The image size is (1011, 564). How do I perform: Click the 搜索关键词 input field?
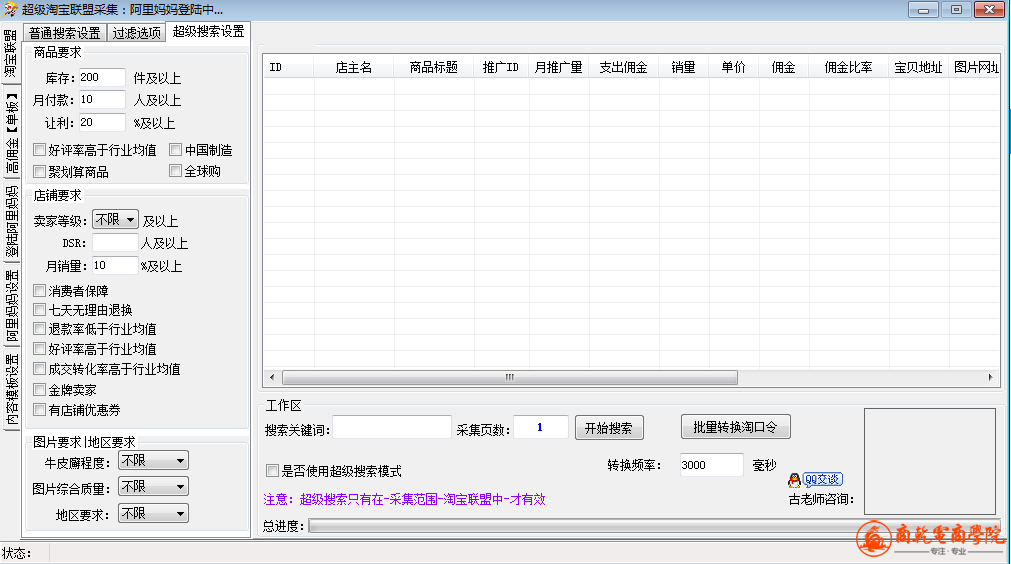[392, 428]
